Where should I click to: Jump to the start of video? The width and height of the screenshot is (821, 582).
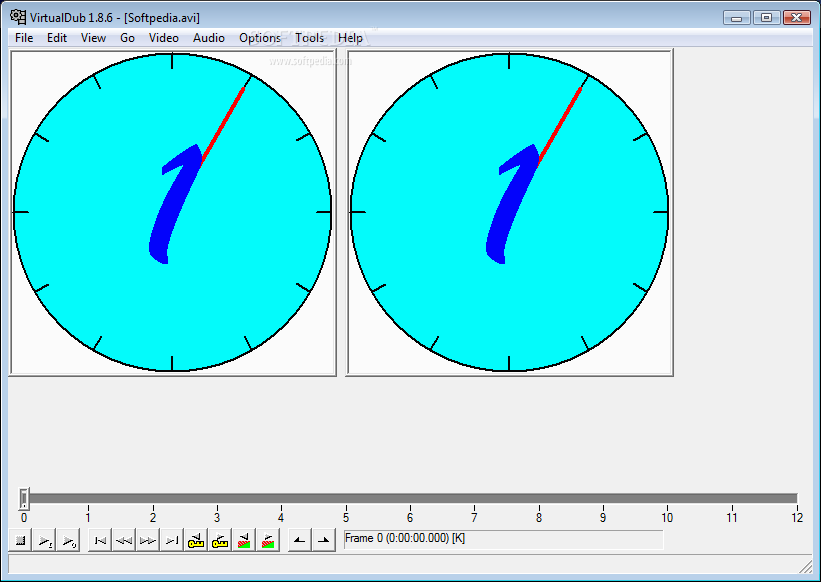(99, 541)
